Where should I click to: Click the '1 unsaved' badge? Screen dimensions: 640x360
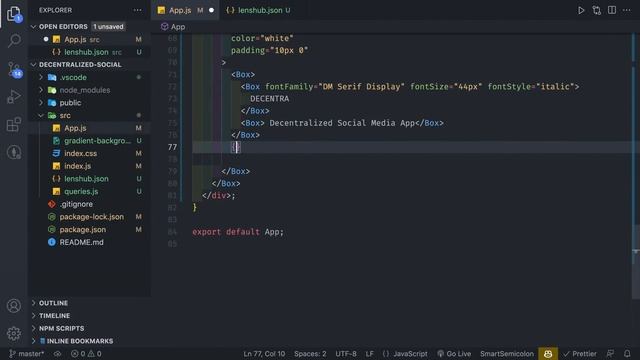[108, 27]
